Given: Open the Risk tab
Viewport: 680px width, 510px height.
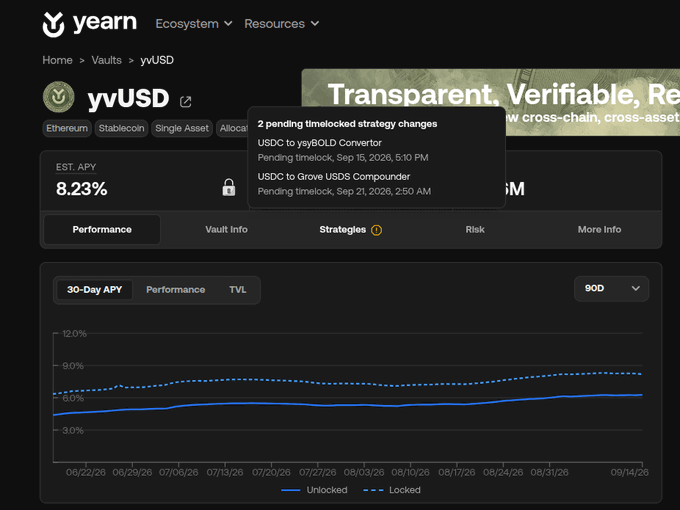Looking at the screenshot, I should point(475,229).
